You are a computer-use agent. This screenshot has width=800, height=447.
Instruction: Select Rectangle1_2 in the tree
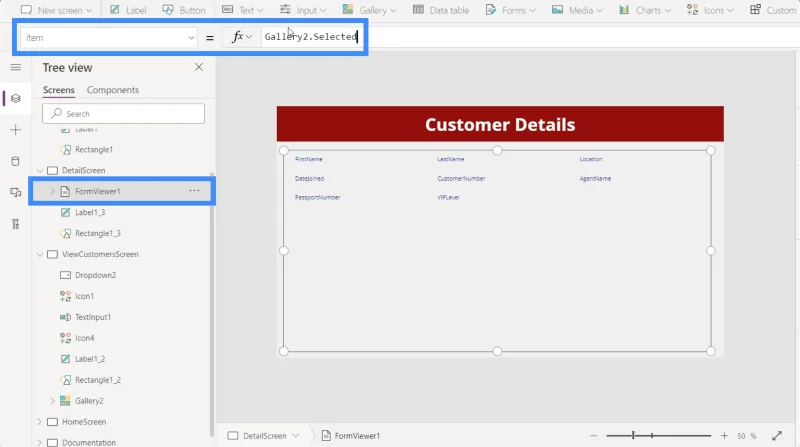tap(98, 380)
